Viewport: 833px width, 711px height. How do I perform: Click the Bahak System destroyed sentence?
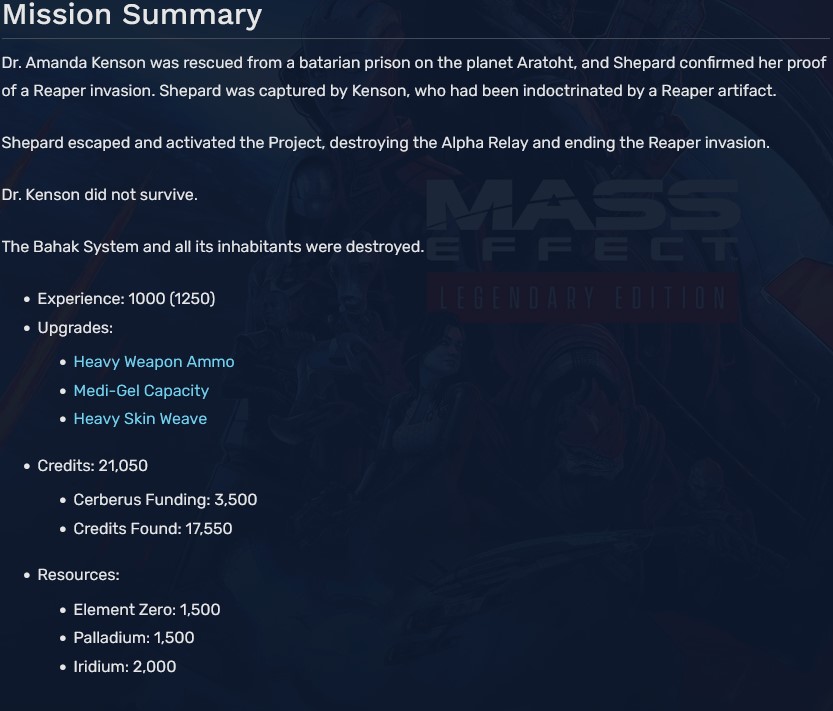click(212, 247)
